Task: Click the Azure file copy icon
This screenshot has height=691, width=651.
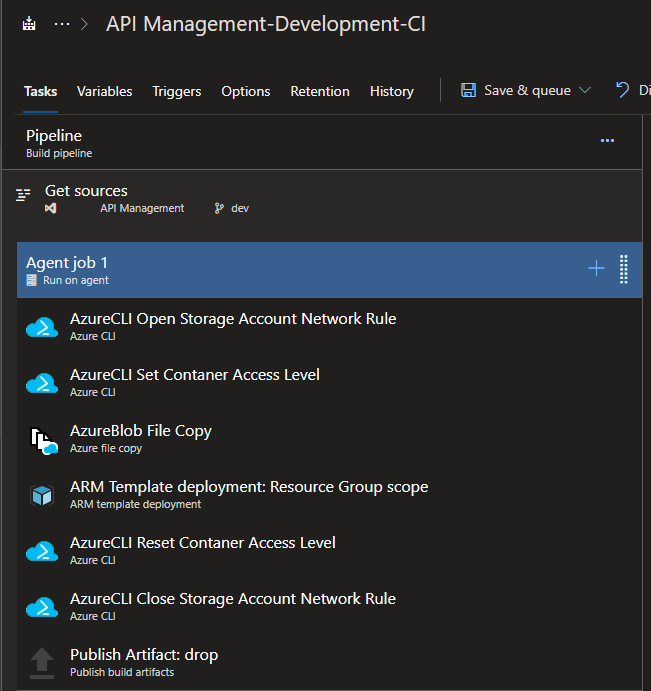Action: (44, 441)
